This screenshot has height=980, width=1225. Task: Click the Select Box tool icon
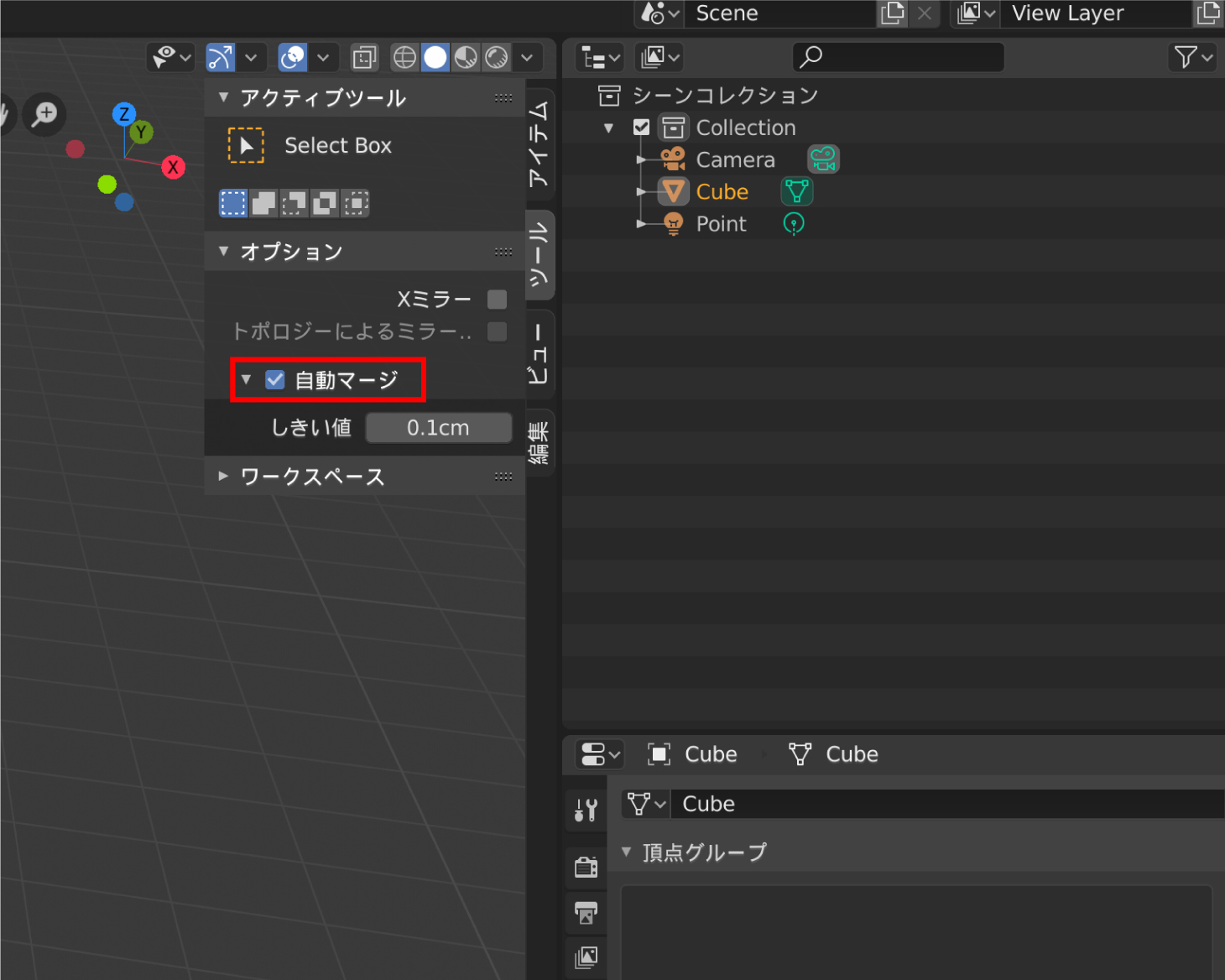point(246,145)
